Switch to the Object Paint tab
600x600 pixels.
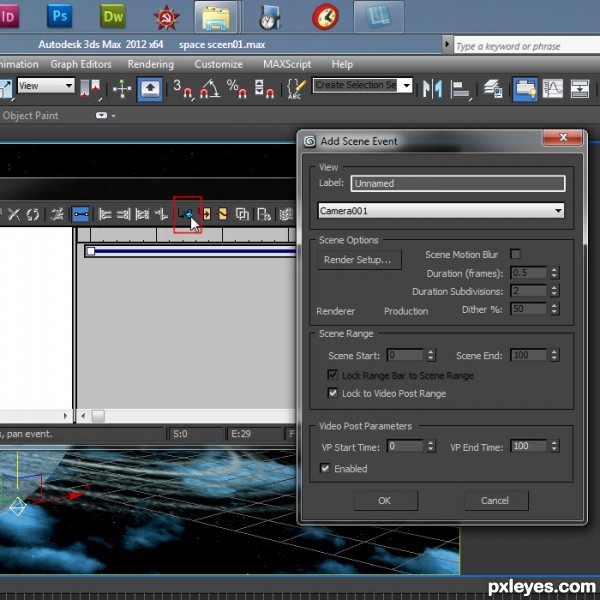(x=30, y=116)
